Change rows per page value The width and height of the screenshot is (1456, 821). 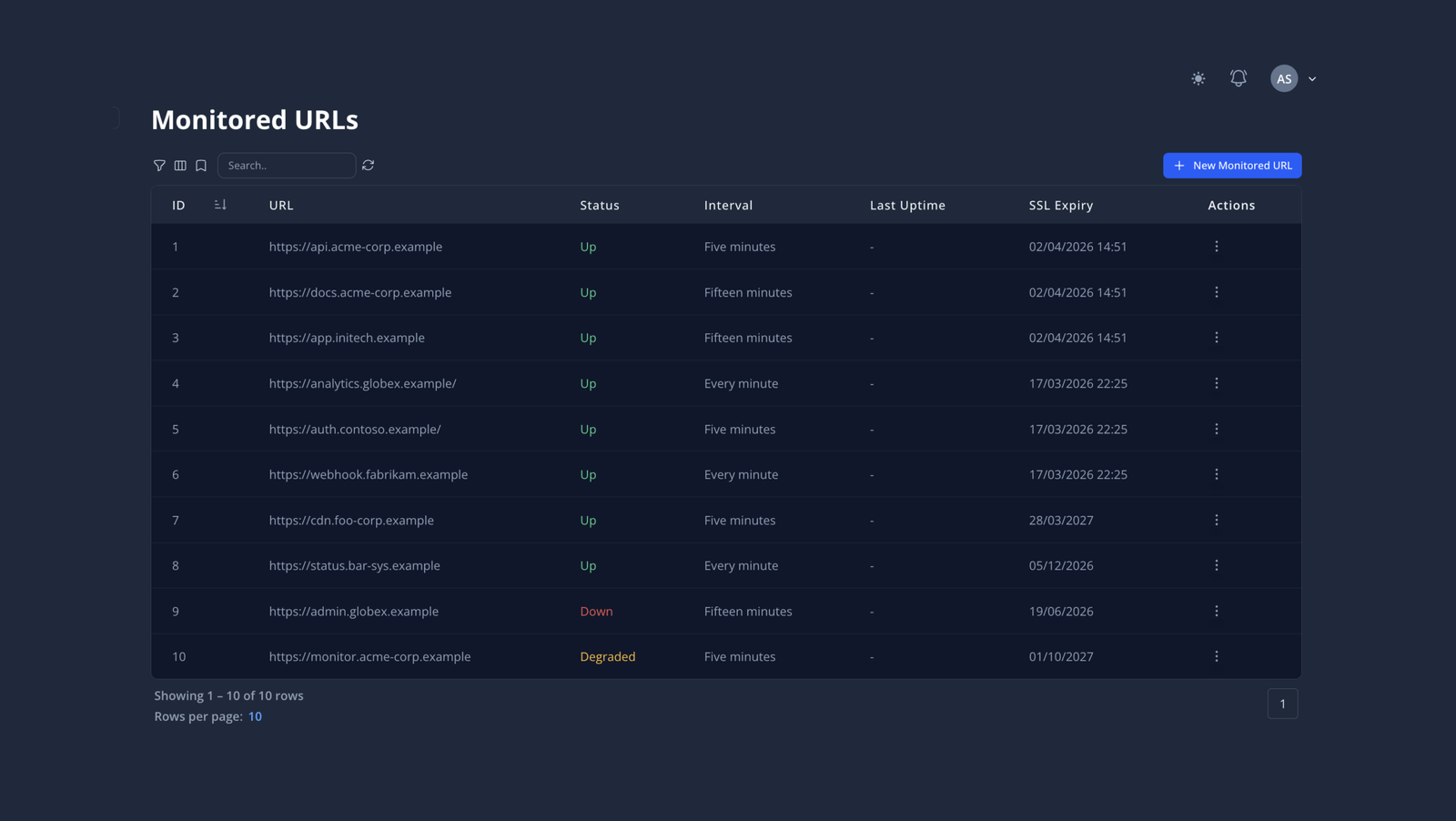click(x=255, y=716)
